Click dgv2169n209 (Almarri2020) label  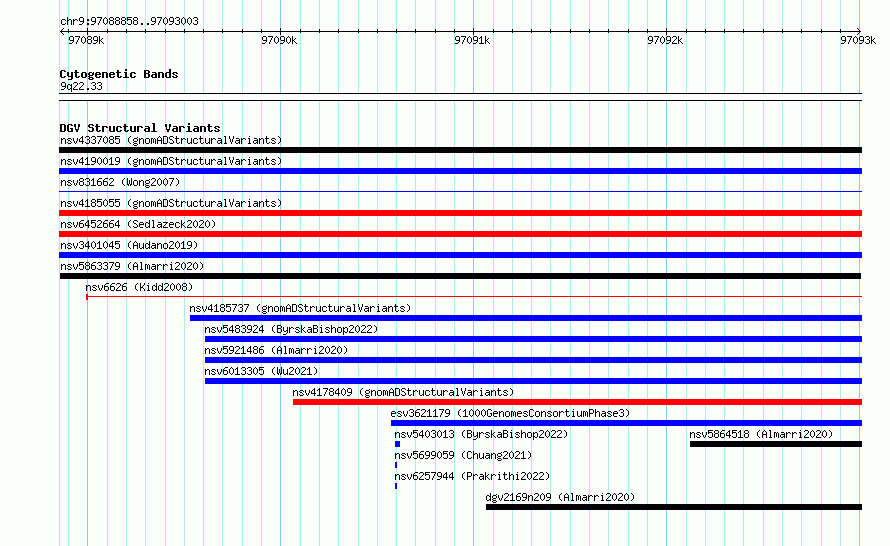coord(560,497)
